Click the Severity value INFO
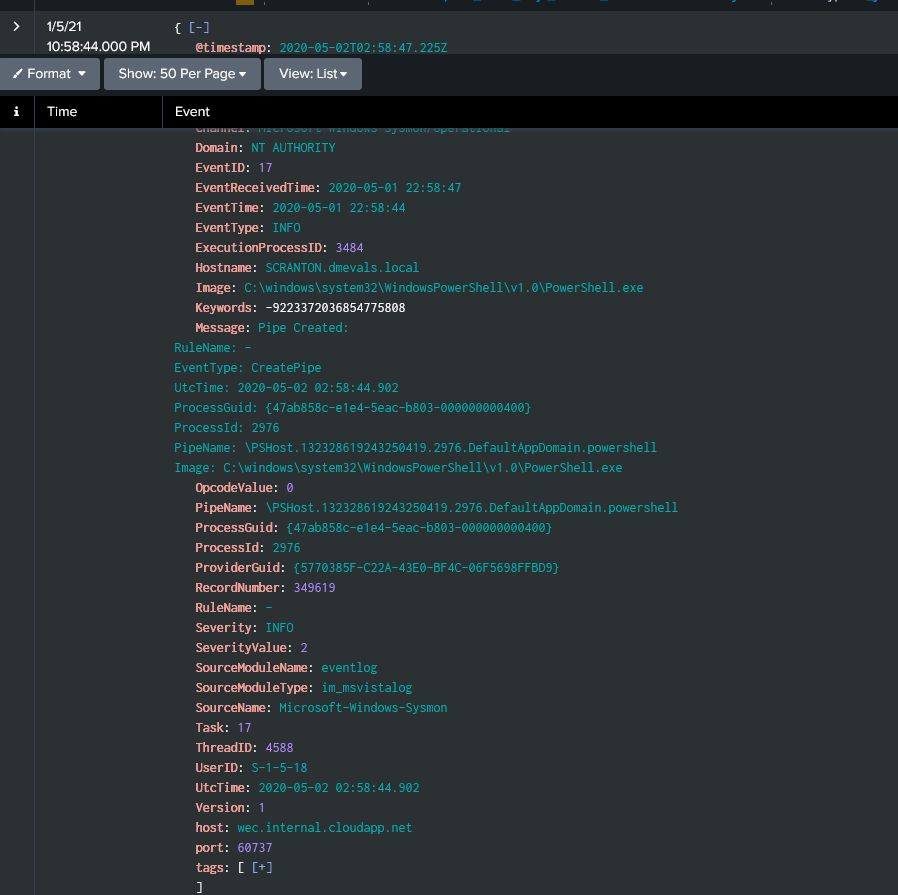This screenshot has width=898, height=895. tap(279, 628)
